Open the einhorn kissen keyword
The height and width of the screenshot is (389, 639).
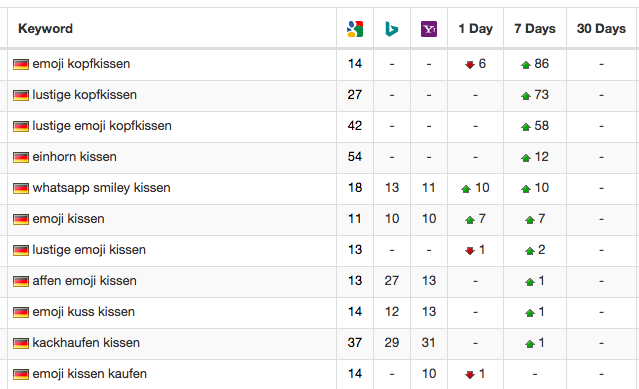point(75,156)
